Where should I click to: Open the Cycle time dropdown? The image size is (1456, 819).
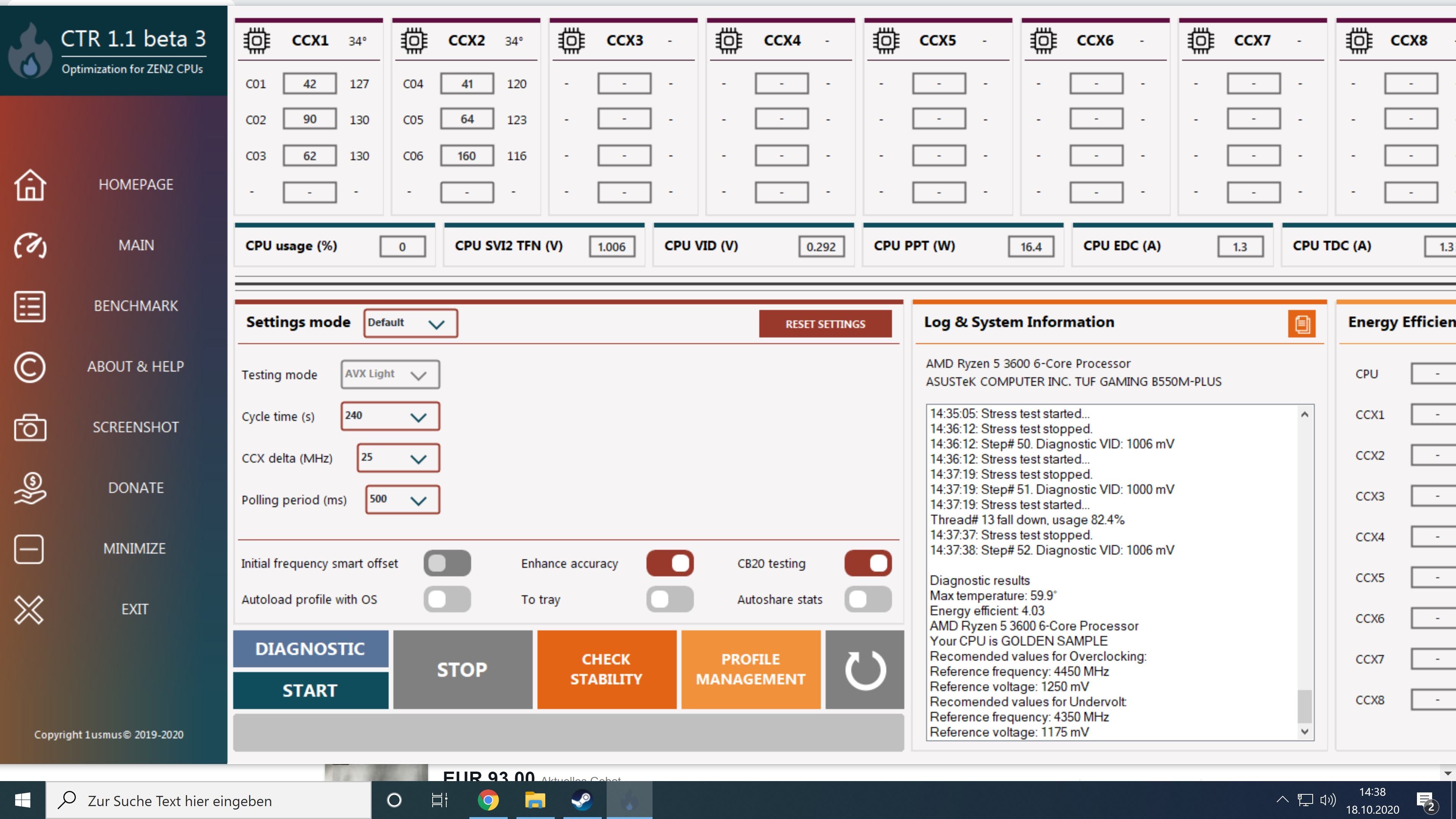pyautogui.click(x=390, y=416)
